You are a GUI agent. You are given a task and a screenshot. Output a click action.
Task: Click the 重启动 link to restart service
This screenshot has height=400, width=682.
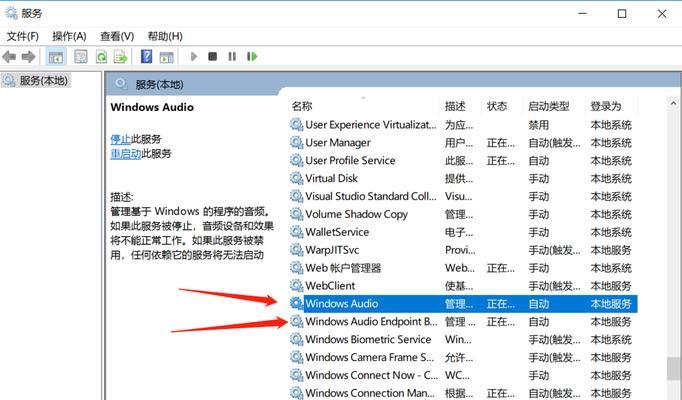pyautogui.click(x=126, y=153)
